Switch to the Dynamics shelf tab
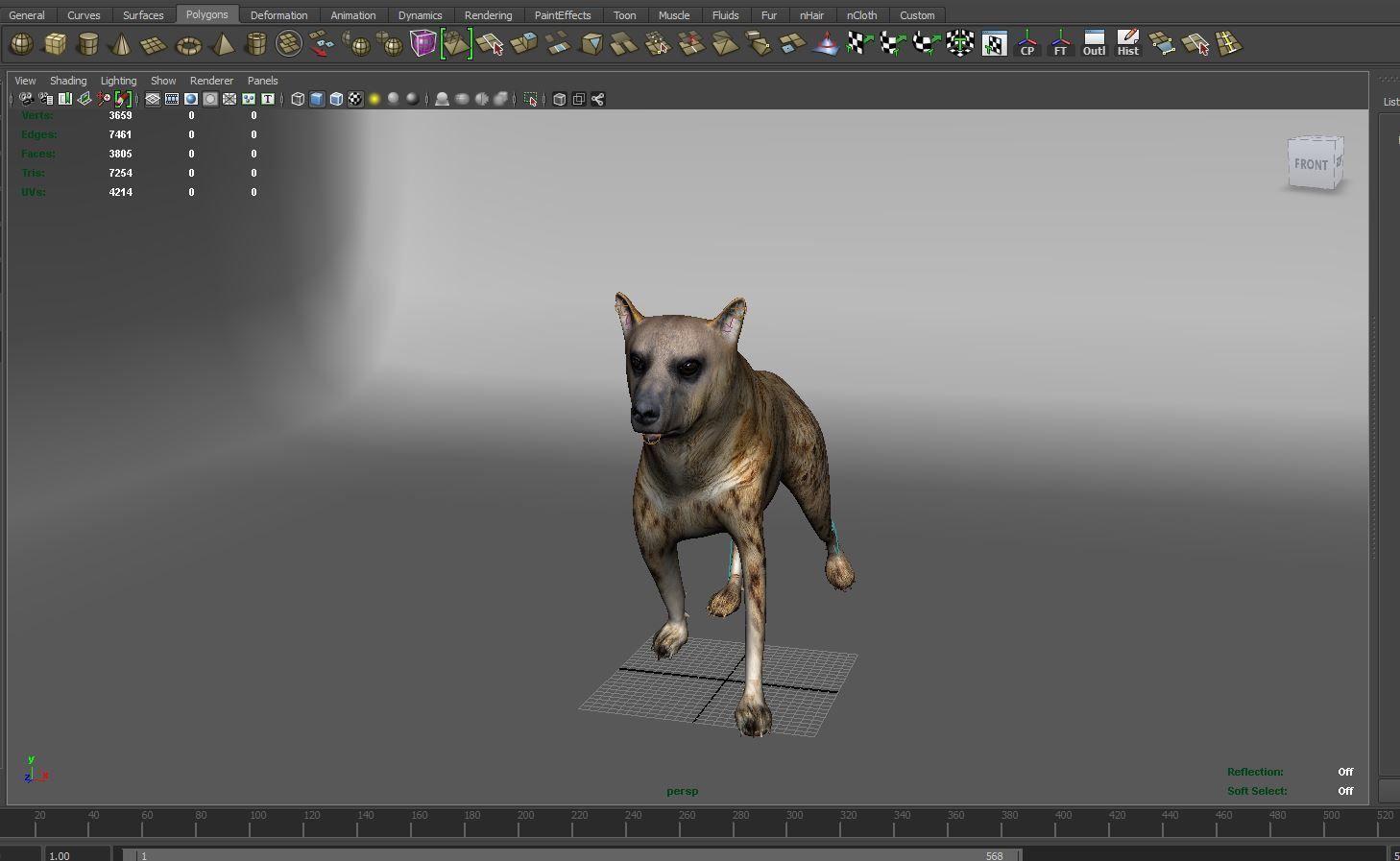Screen dimensions: 1400x861 pos(420,15)
